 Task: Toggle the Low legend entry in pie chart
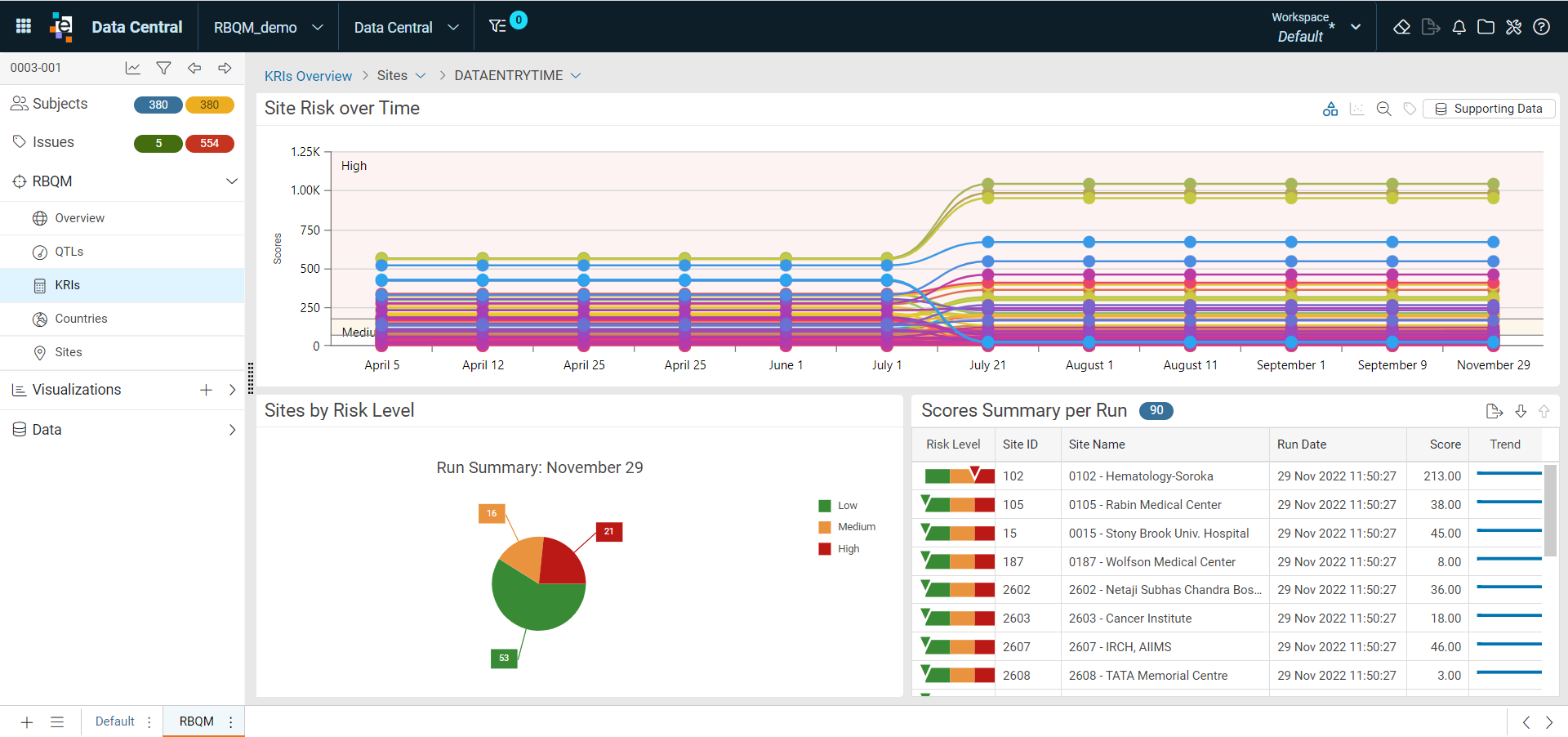(x=838, y=506)
